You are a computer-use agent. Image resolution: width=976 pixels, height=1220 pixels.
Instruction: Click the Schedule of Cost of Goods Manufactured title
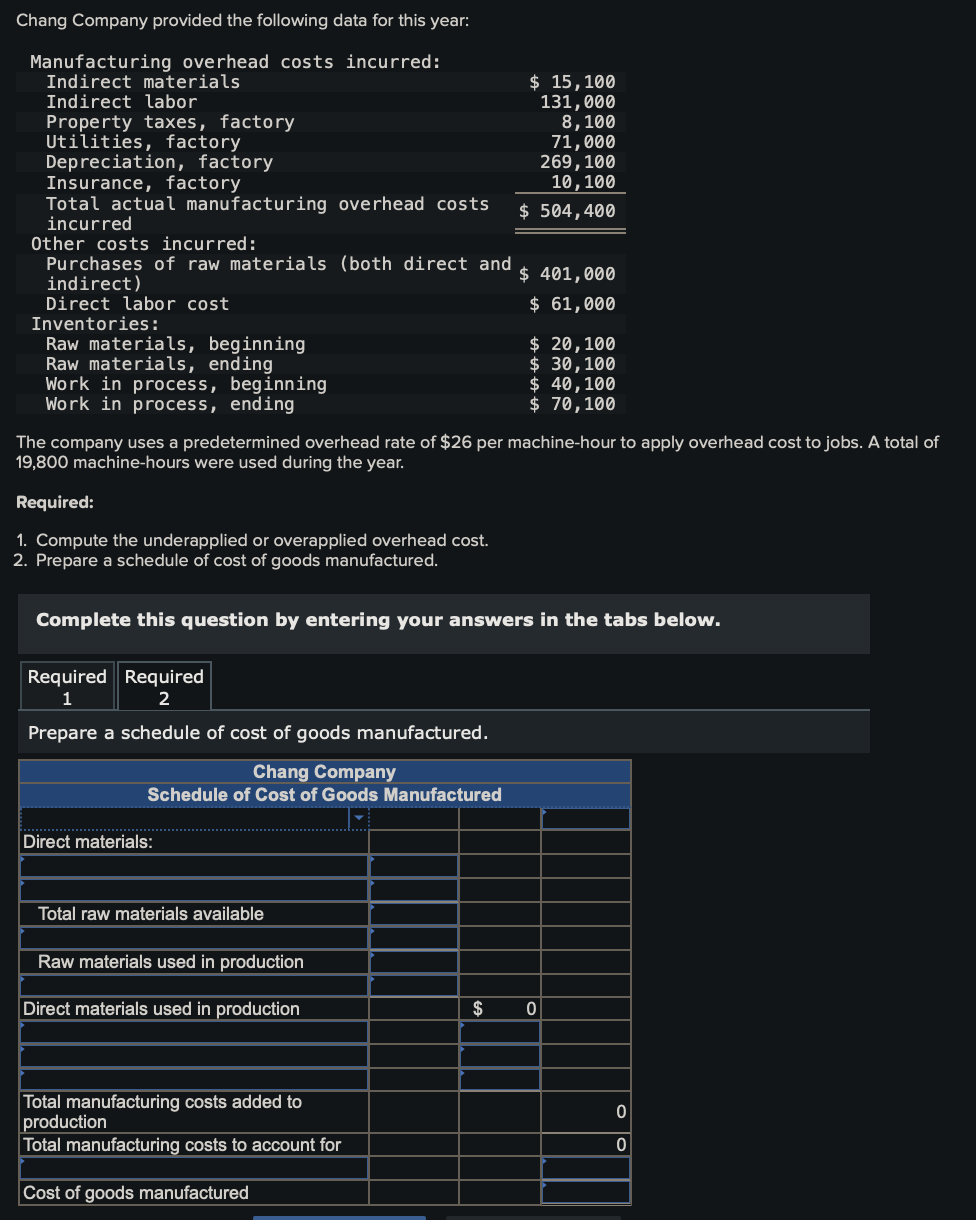click(x=324, y=794)
